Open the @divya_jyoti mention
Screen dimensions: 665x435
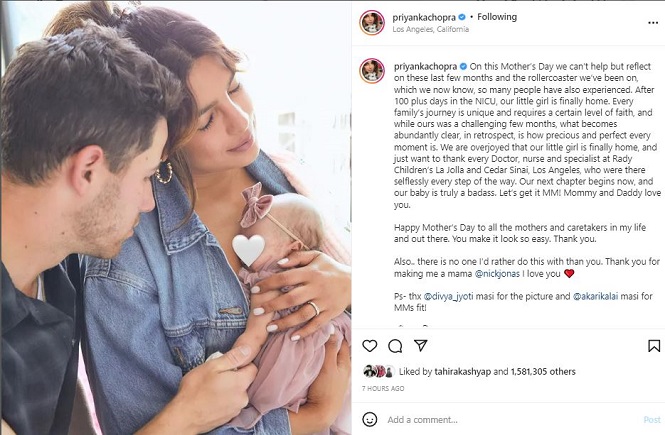448,296
